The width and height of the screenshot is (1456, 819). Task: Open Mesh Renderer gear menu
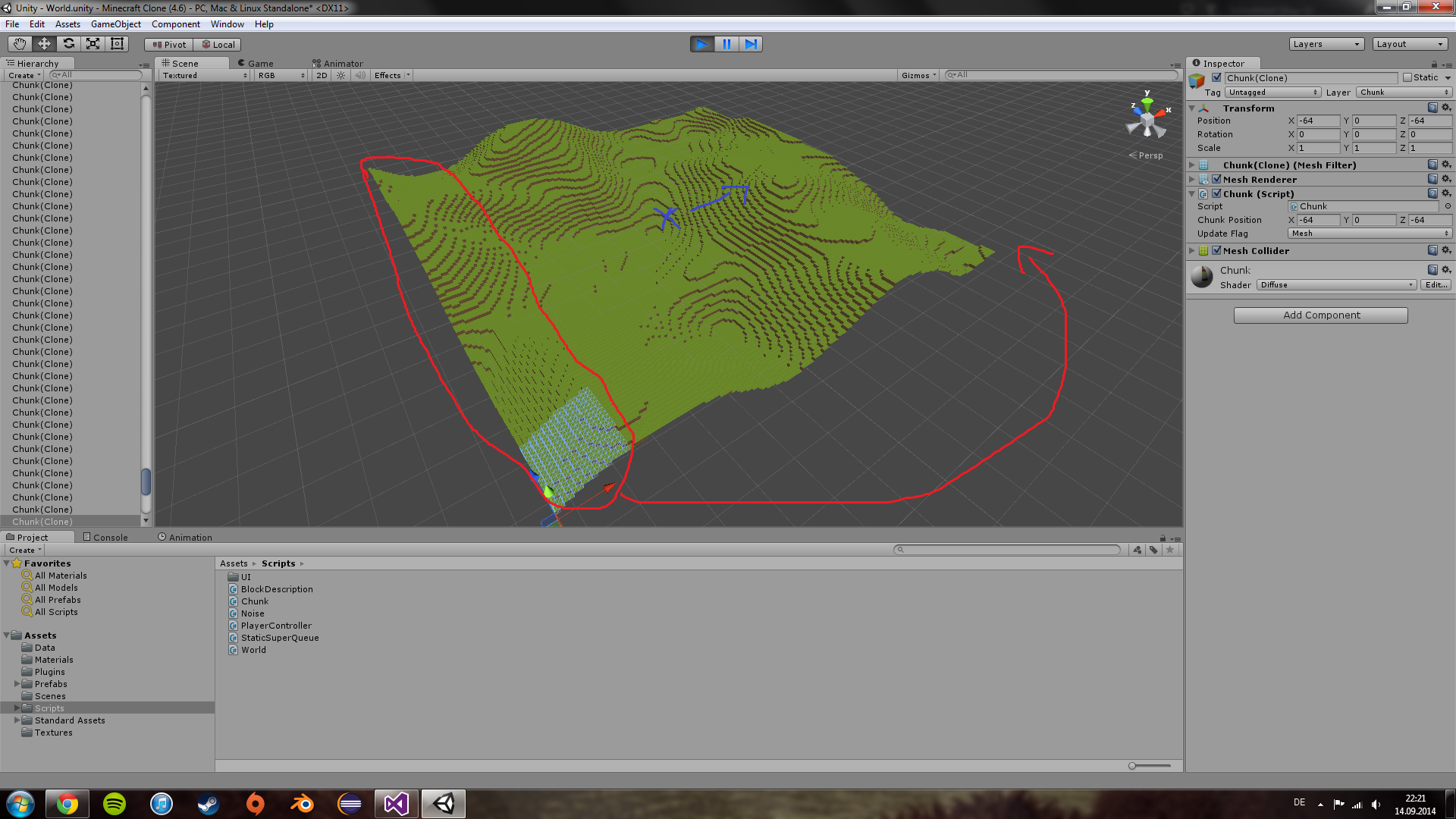click(1446, 179)
